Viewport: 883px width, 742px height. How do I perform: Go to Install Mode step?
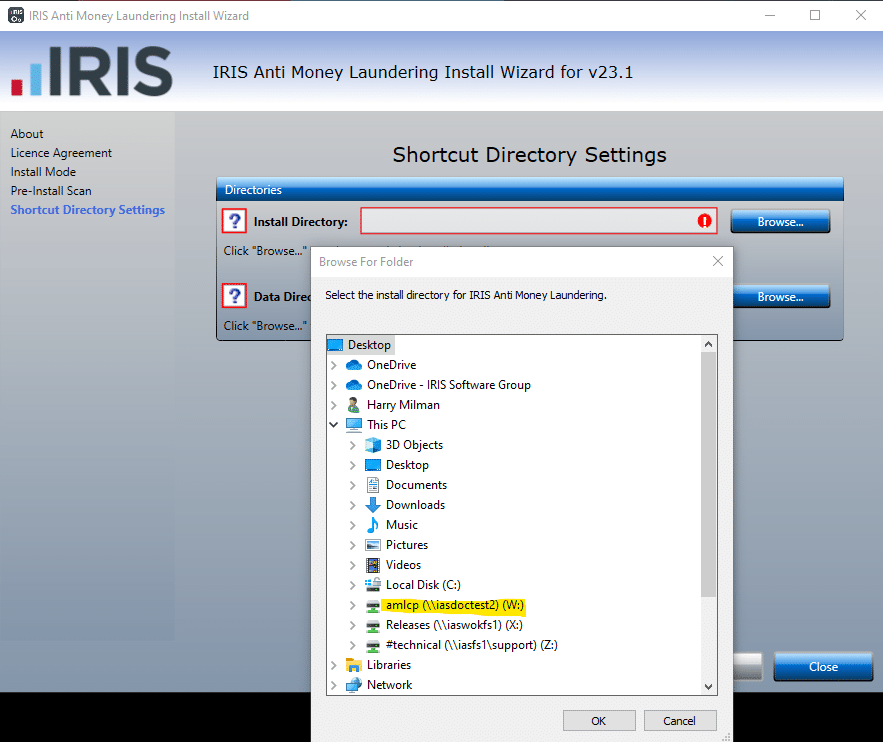[x=43, y=172]
